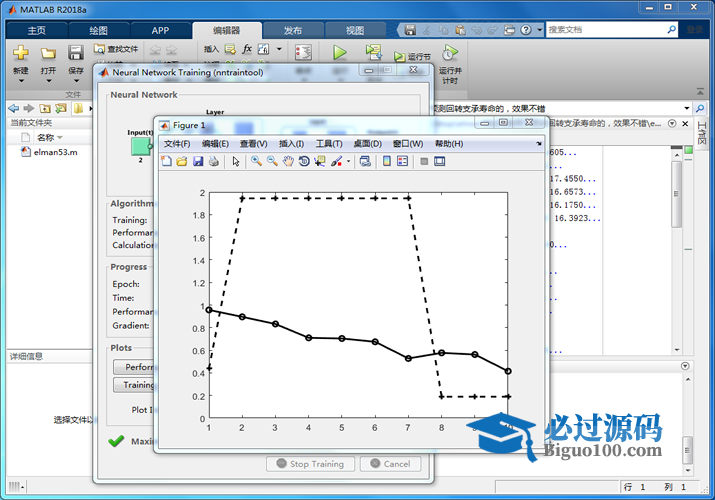Open the 窗口(W) menu in Figure 1
715x500 pixels.
point(408,144)
